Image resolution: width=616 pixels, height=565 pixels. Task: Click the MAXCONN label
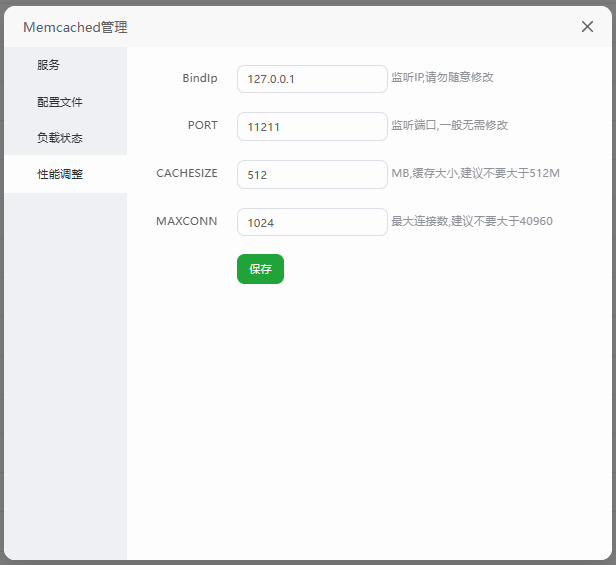pyautogui.click(x=187, y=221)
